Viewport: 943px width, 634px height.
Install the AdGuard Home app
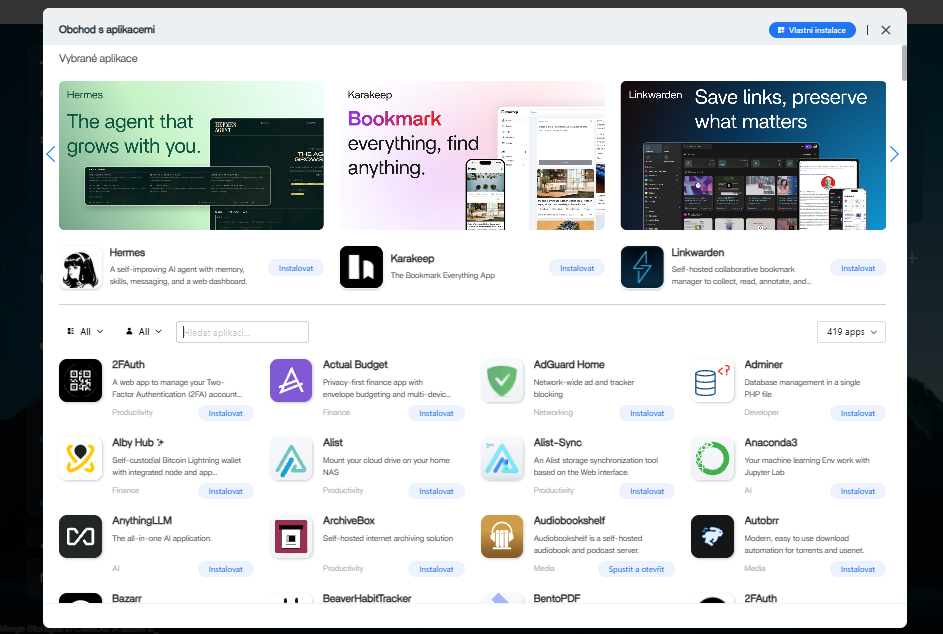[x=647, y=413]
